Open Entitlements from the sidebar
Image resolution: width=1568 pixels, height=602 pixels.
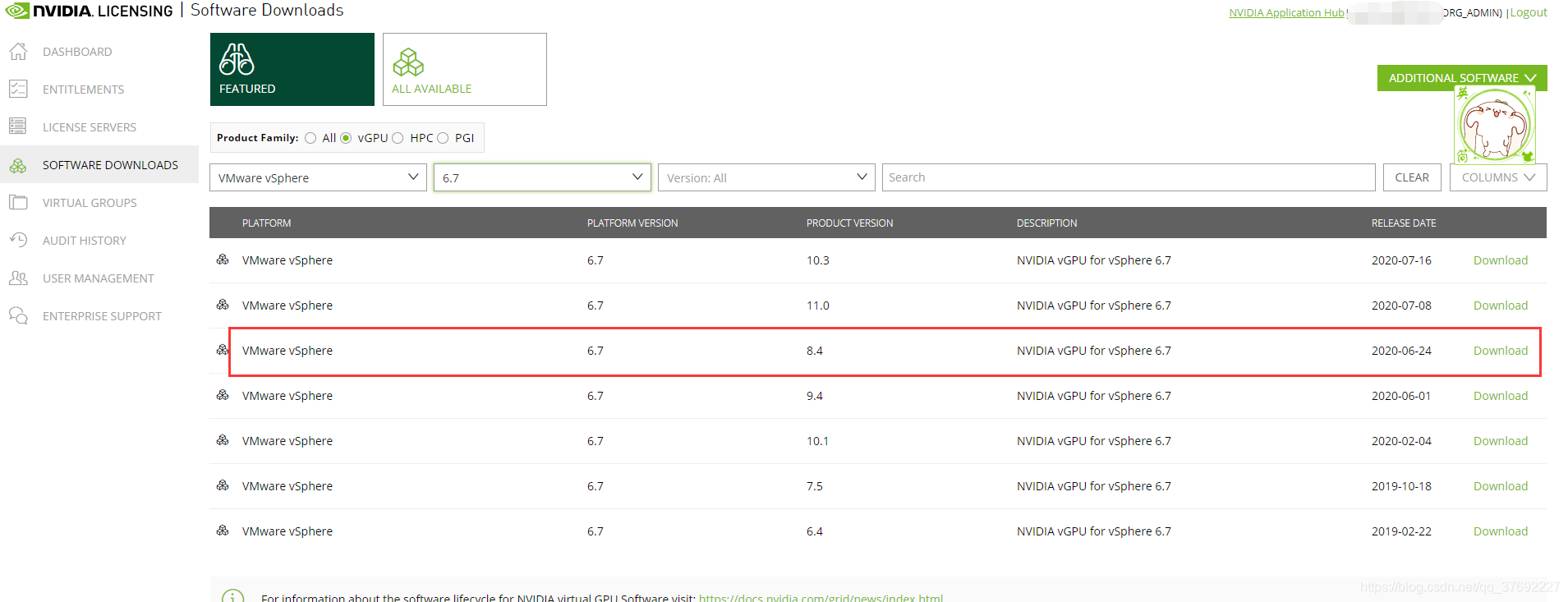(83, 90)
